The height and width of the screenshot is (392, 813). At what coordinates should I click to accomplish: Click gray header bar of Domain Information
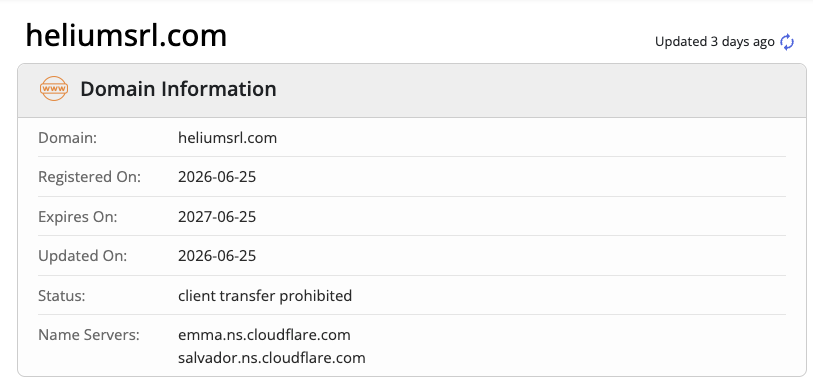(412, 90)
